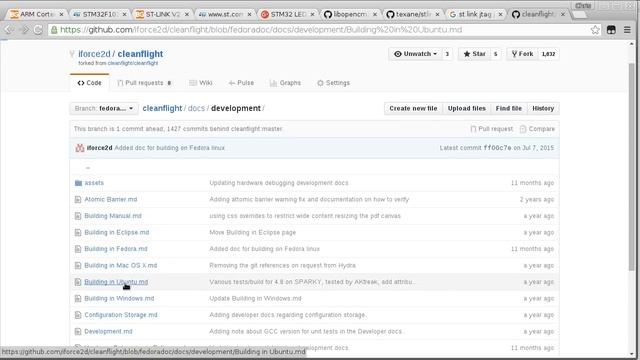Click the file icon for Building in Eclipse.md
Viewport: 640px width, 360px height.
click(78, 233)
